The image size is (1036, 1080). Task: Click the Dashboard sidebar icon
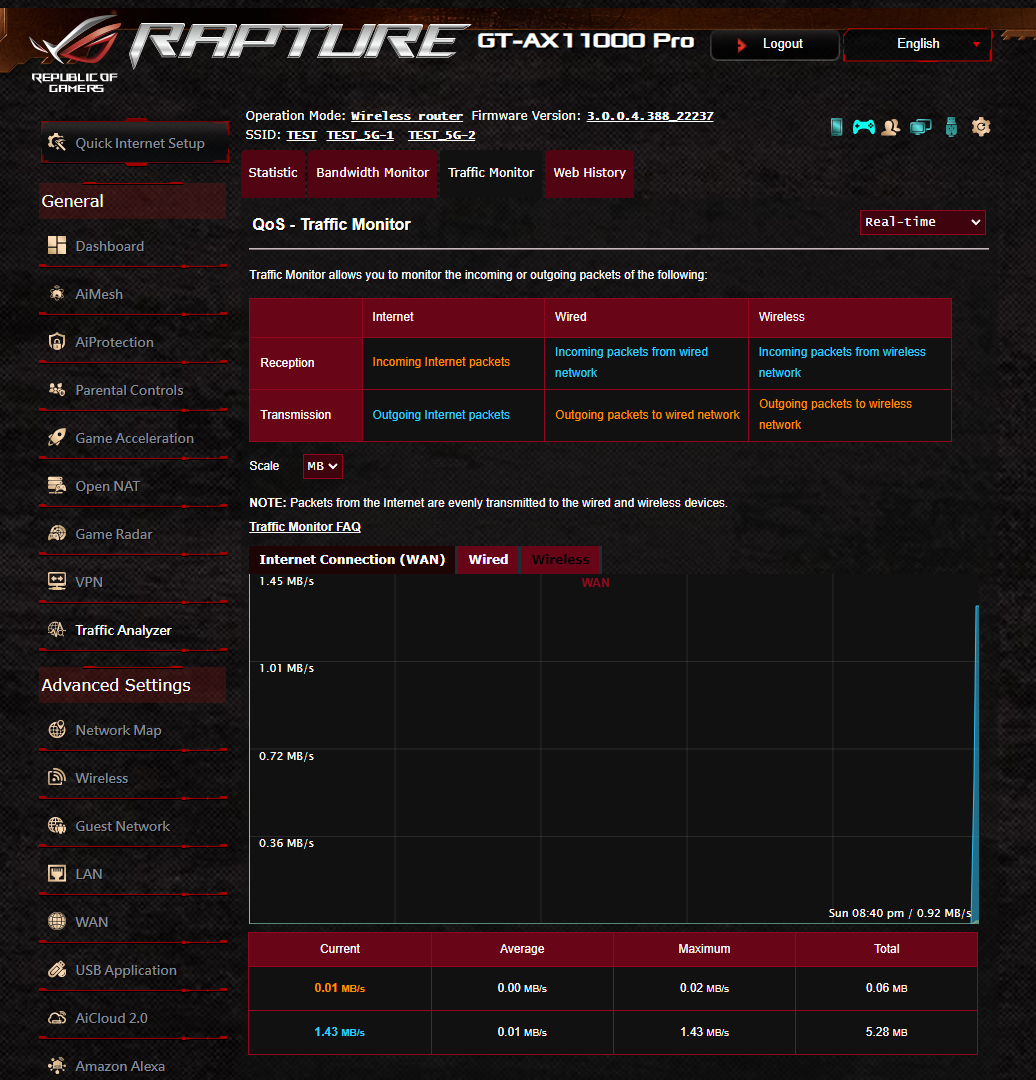coord(57,245)
